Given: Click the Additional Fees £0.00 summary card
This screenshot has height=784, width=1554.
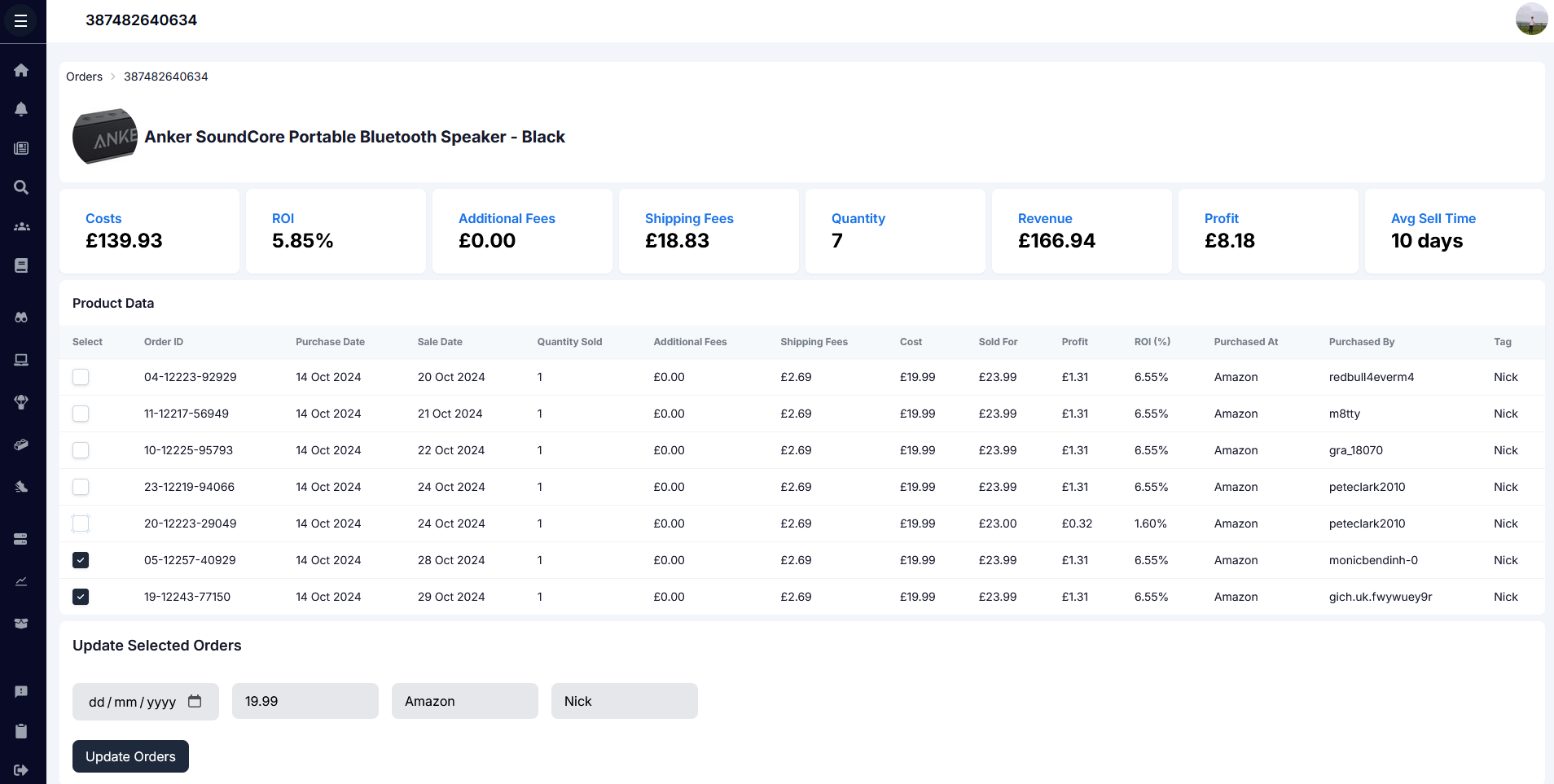Looking at the screenshot, I should [x=522, y=231].
